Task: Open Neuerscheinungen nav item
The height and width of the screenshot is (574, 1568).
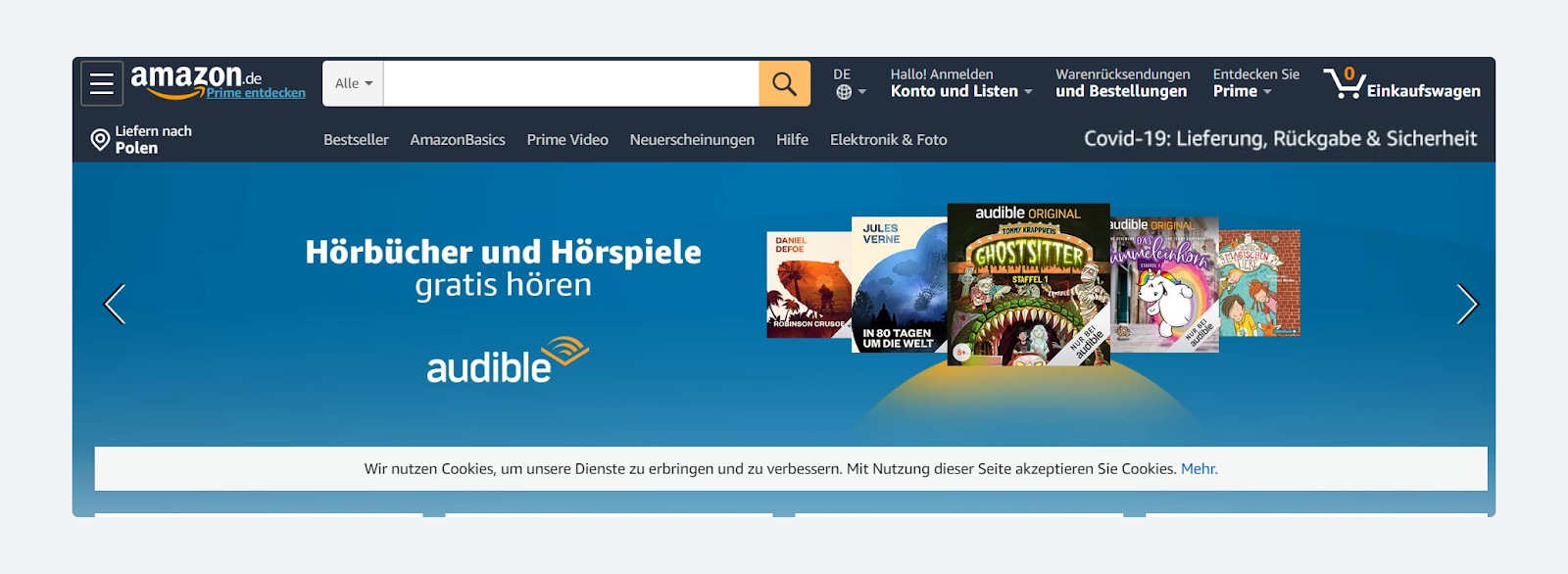Action: pos(692,140)
